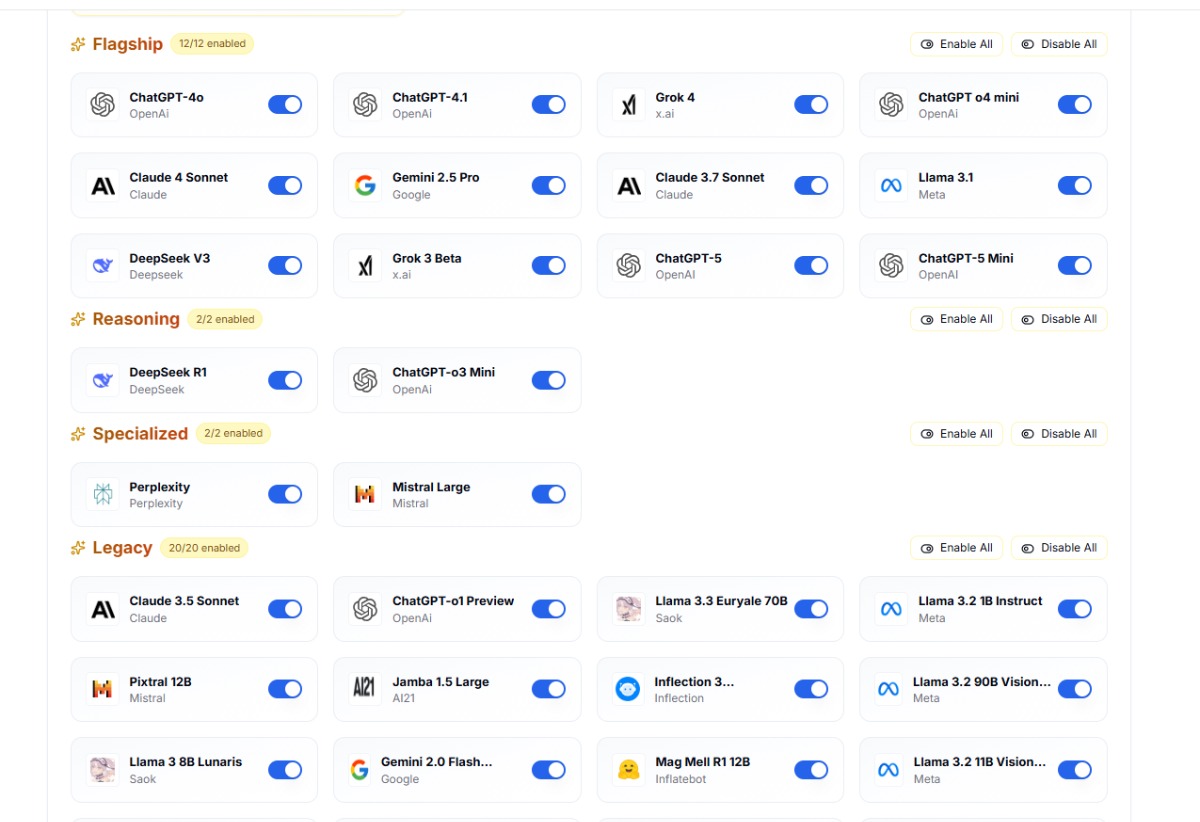Viewport: 1200px width, 822px height.
Task: Click Disable All for the Reasoning section
Action: click(x=1059, y=319)
